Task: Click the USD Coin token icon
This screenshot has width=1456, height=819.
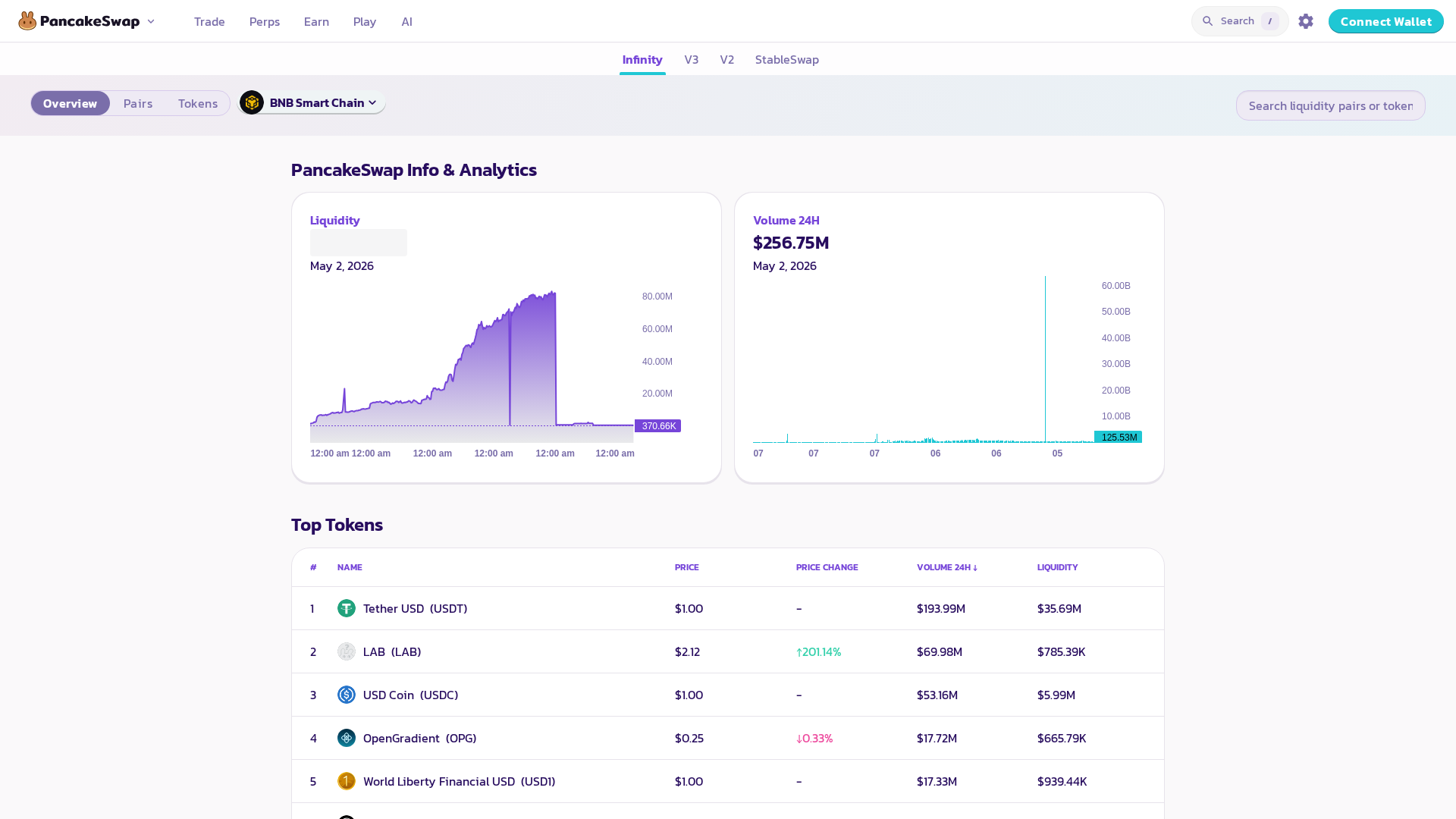Action: 347,695
